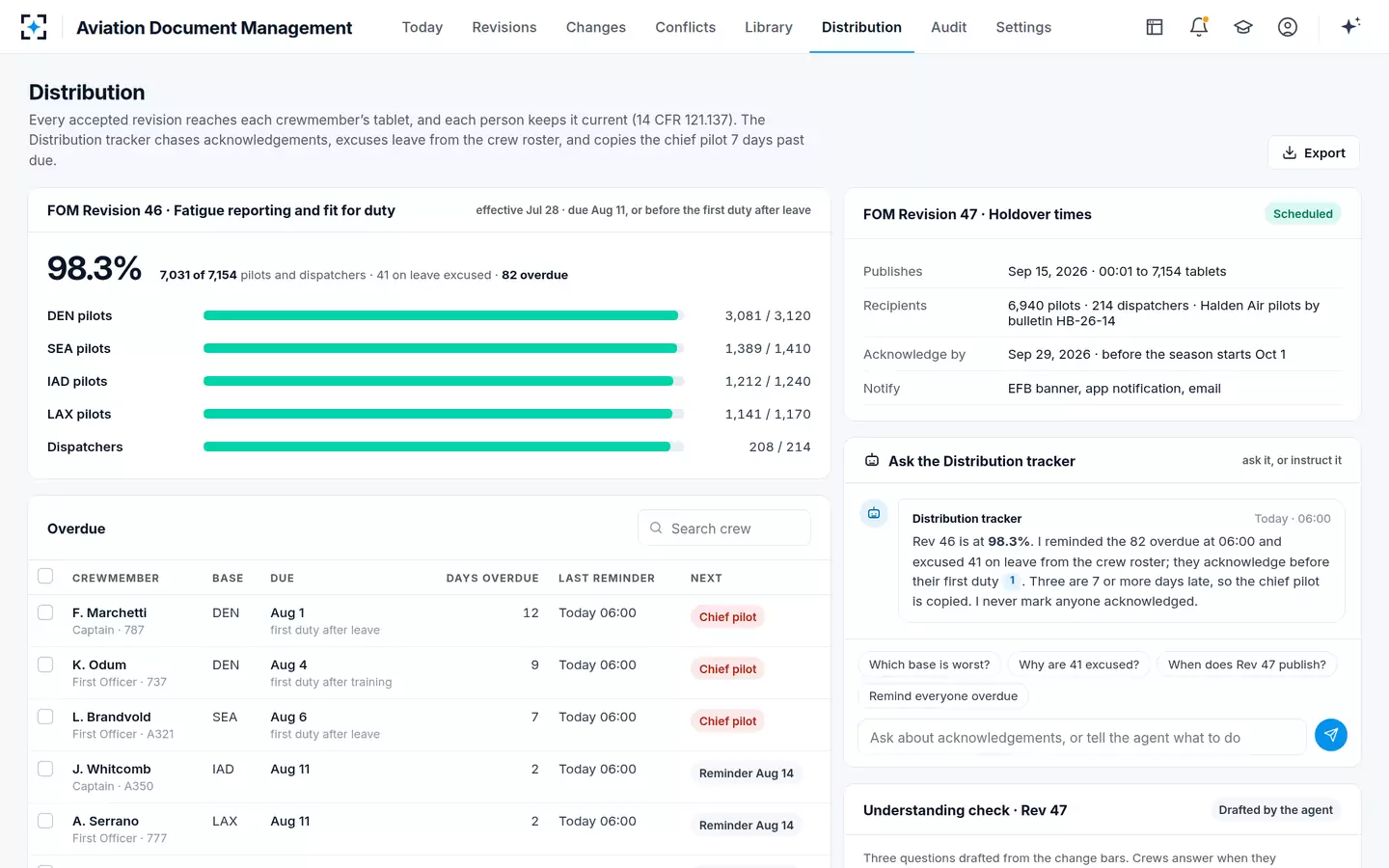The image size is (1389, 868).
Task: Click the search magnifier icon
Action: tap(656, 528)
